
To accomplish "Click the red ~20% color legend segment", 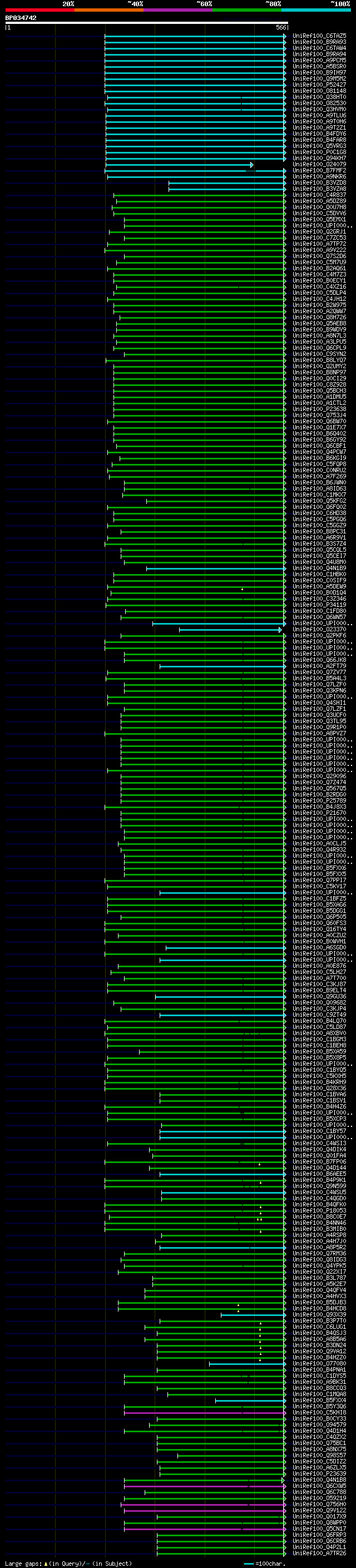I will [x=39, y=10].
